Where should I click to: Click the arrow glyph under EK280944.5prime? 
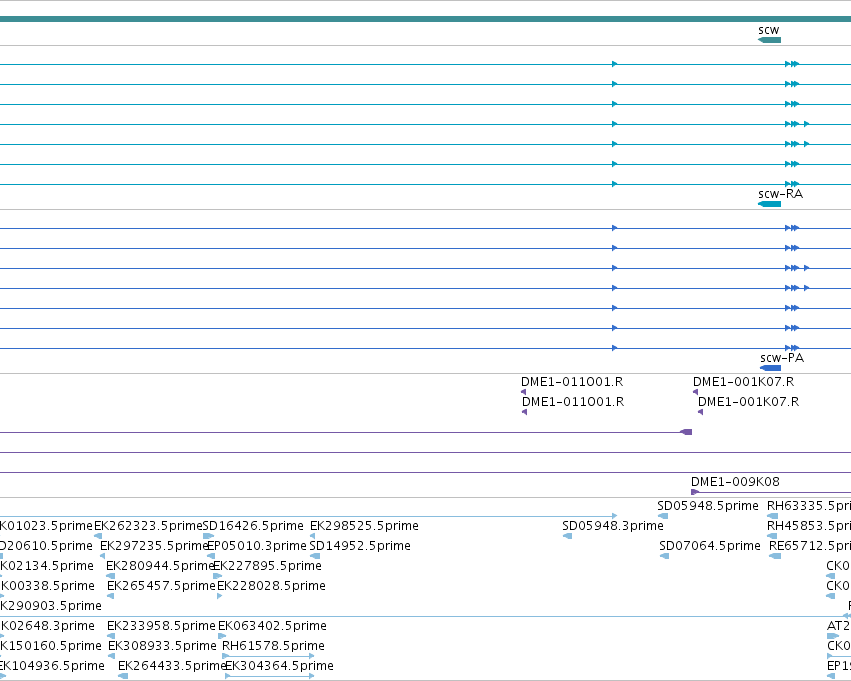[x=110, y=576]
